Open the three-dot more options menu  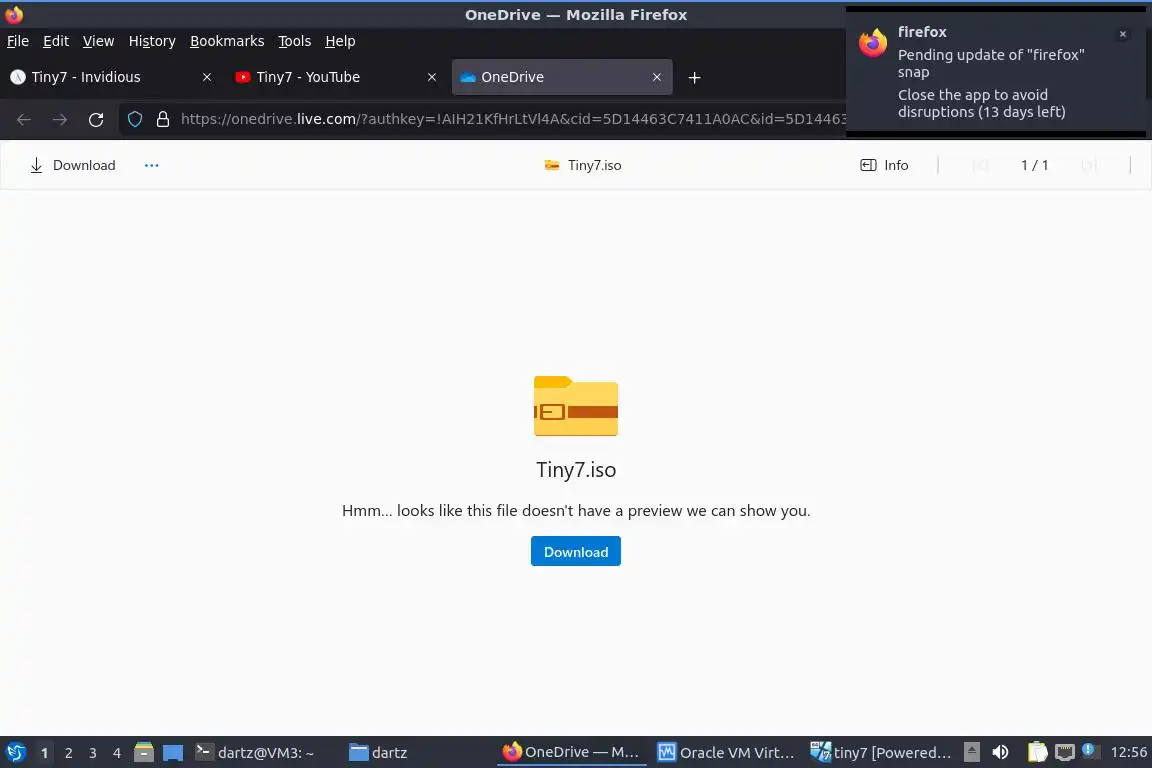[x=151, y=165]
